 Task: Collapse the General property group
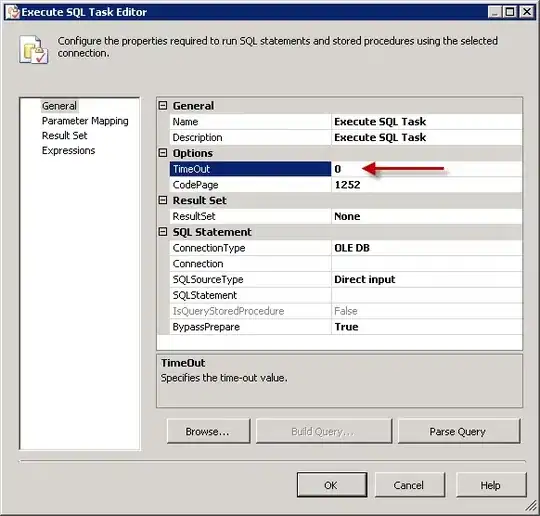[x=163, y=105]
